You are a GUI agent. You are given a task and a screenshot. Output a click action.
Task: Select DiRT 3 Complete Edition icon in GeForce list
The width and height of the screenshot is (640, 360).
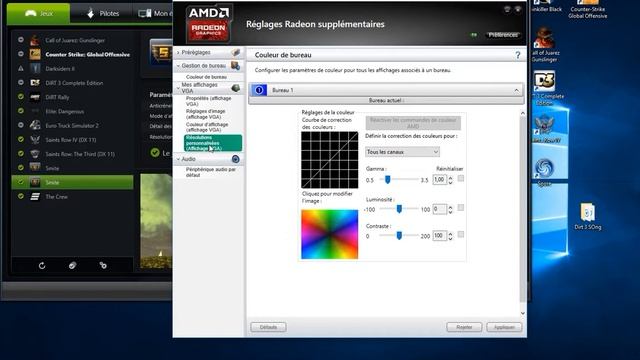pyautogui.click(x=35, y=83)
